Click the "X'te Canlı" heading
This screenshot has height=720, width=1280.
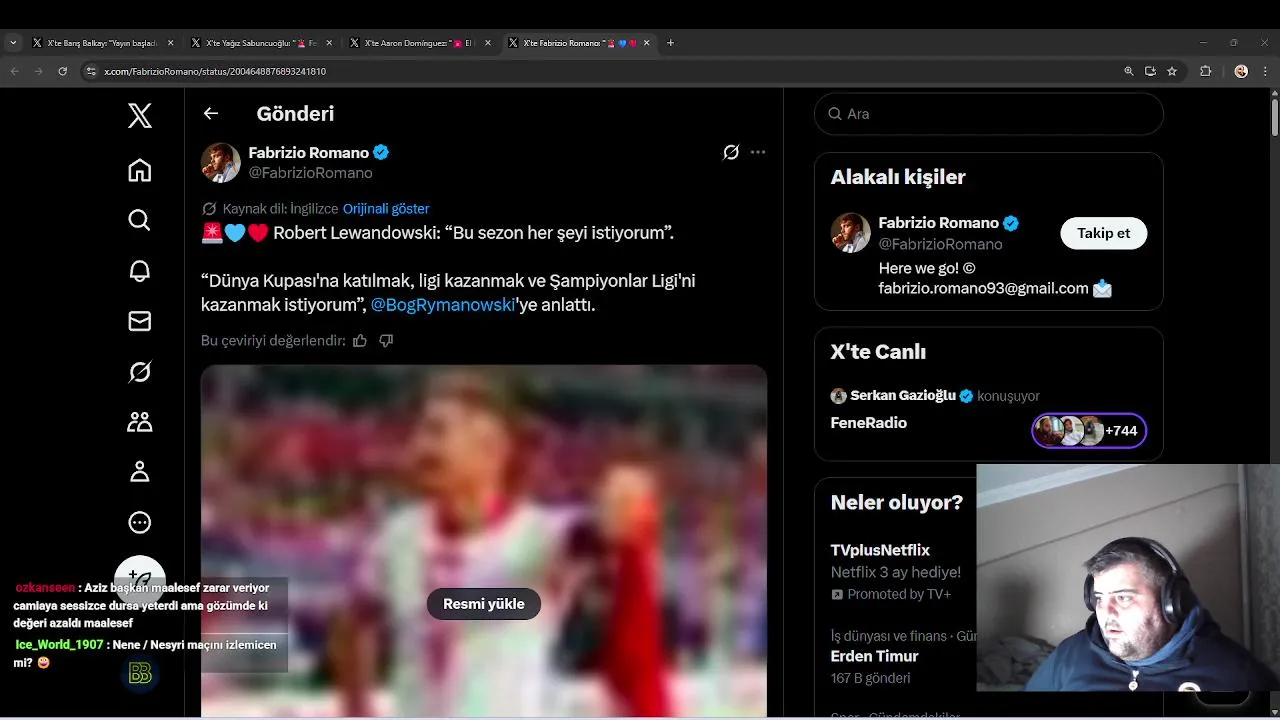point(878,352)
